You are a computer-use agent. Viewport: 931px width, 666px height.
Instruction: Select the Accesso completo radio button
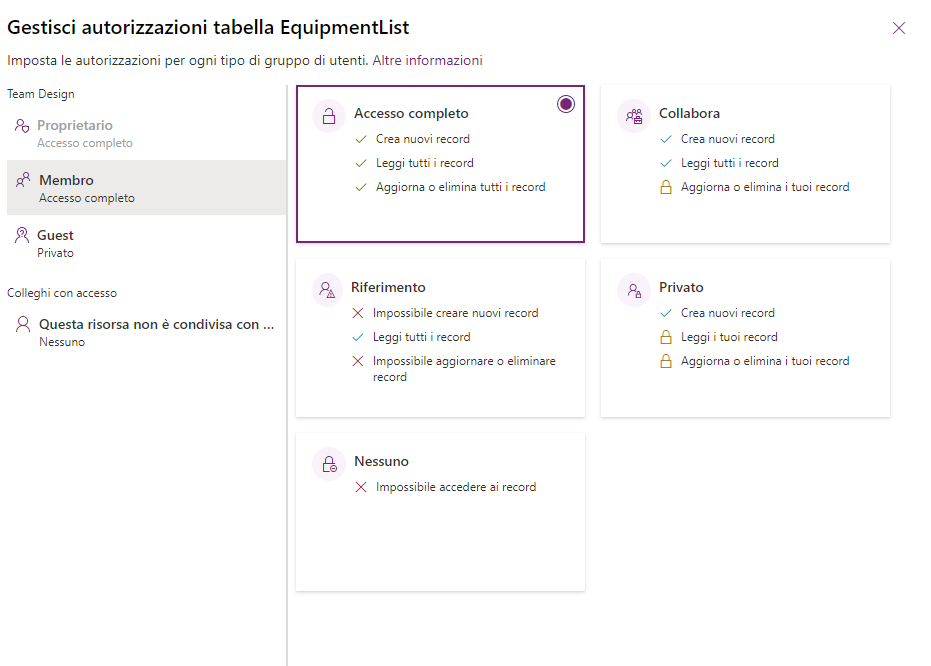[566, 104]
